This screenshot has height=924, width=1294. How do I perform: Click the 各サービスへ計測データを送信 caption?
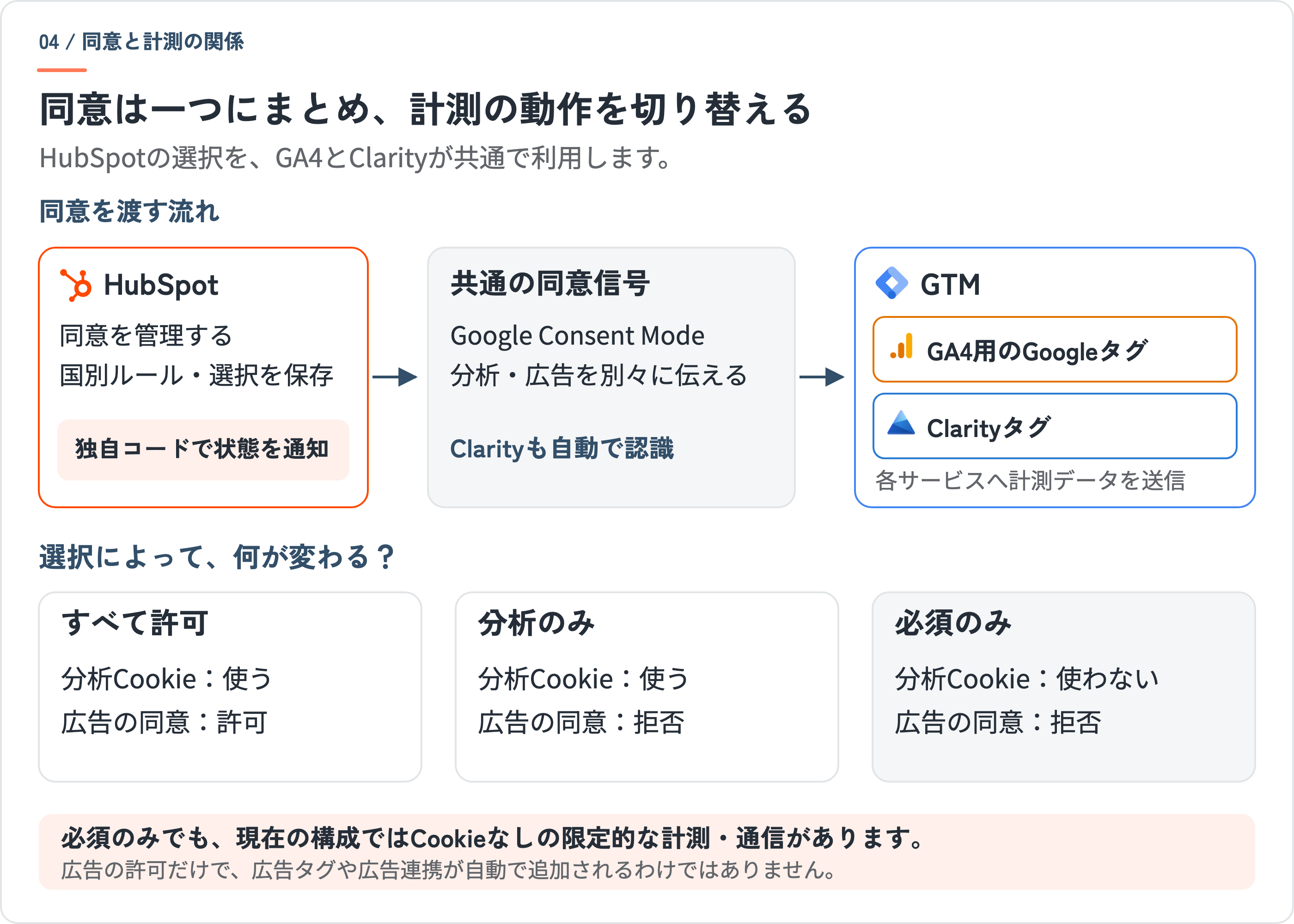coord(1030,481)
